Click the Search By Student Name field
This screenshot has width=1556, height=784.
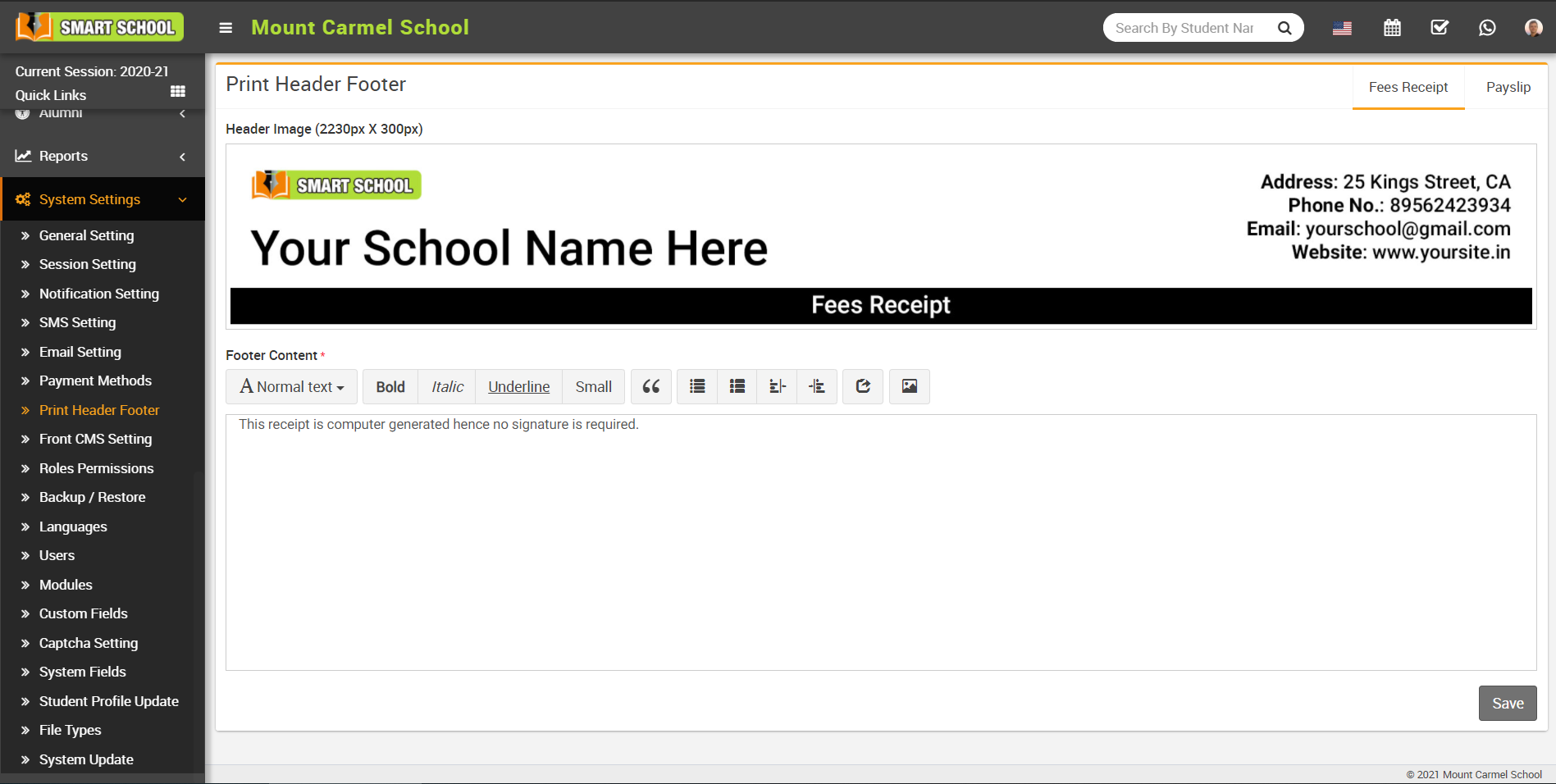click(1185, 28)
